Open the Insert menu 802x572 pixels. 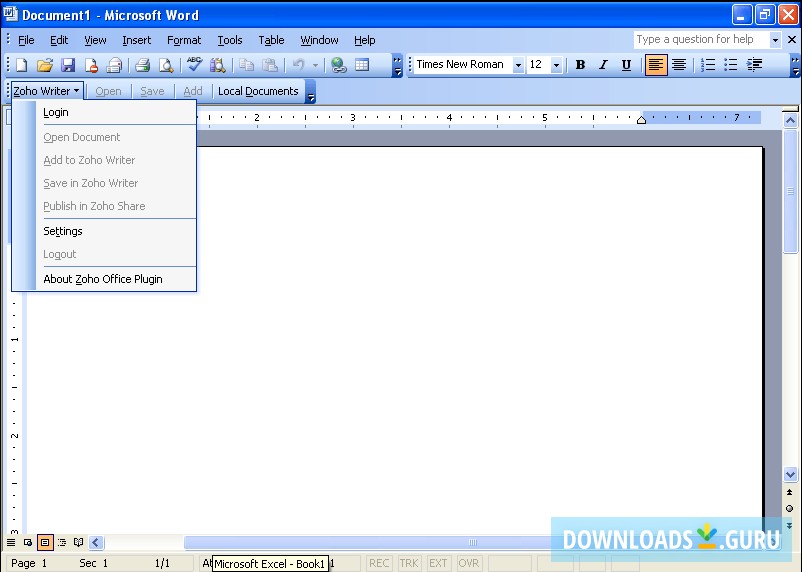point(137,40)
